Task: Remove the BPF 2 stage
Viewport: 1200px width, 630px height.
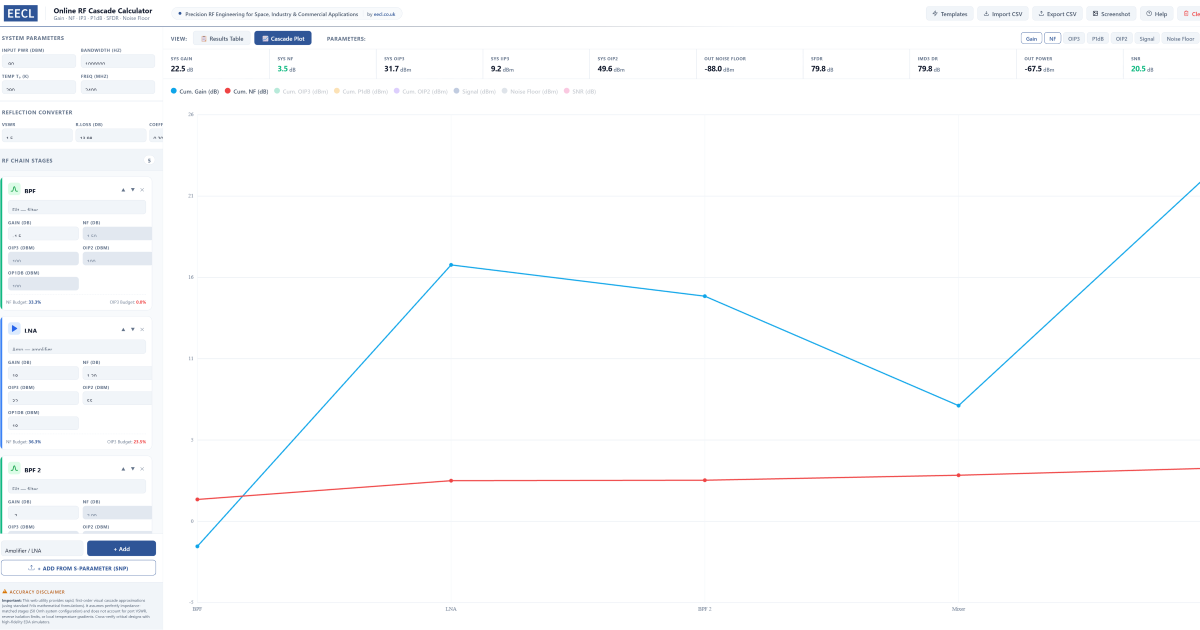Action: coord(142,467)
